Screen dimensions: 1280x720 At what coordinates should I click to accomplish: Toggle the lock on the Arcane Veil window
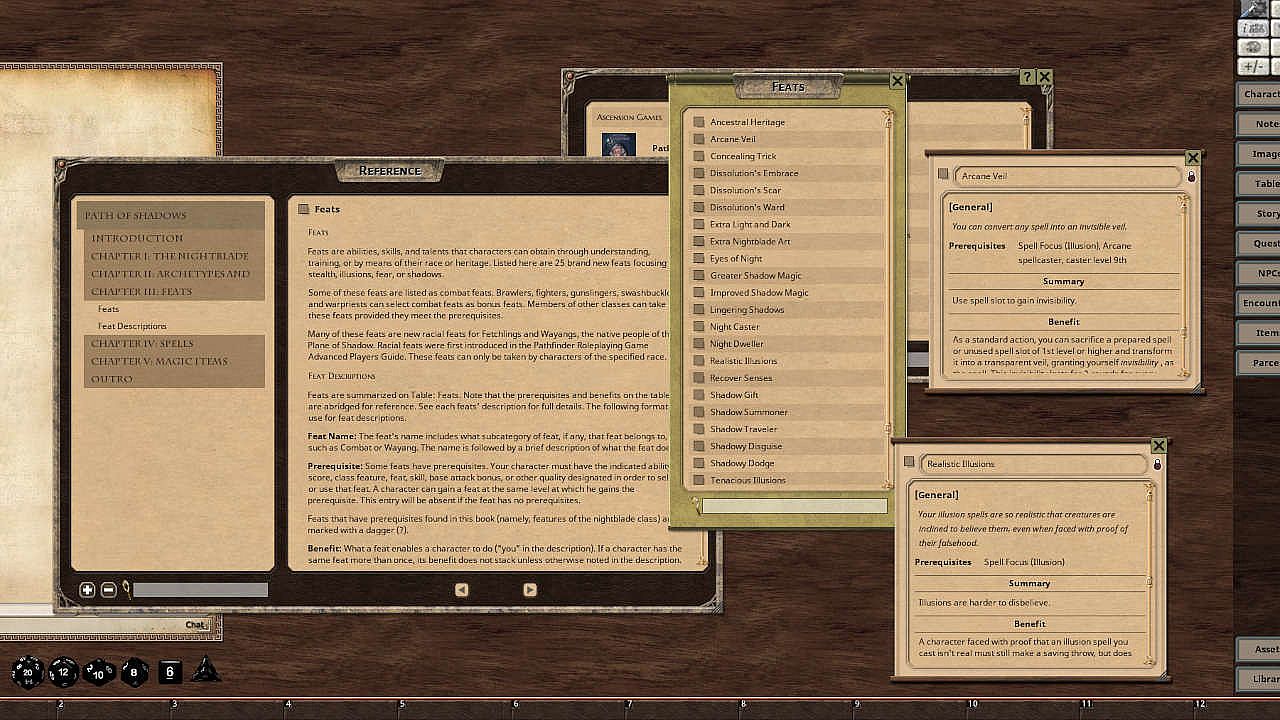pyautogui.click(x=1191, y=176)
